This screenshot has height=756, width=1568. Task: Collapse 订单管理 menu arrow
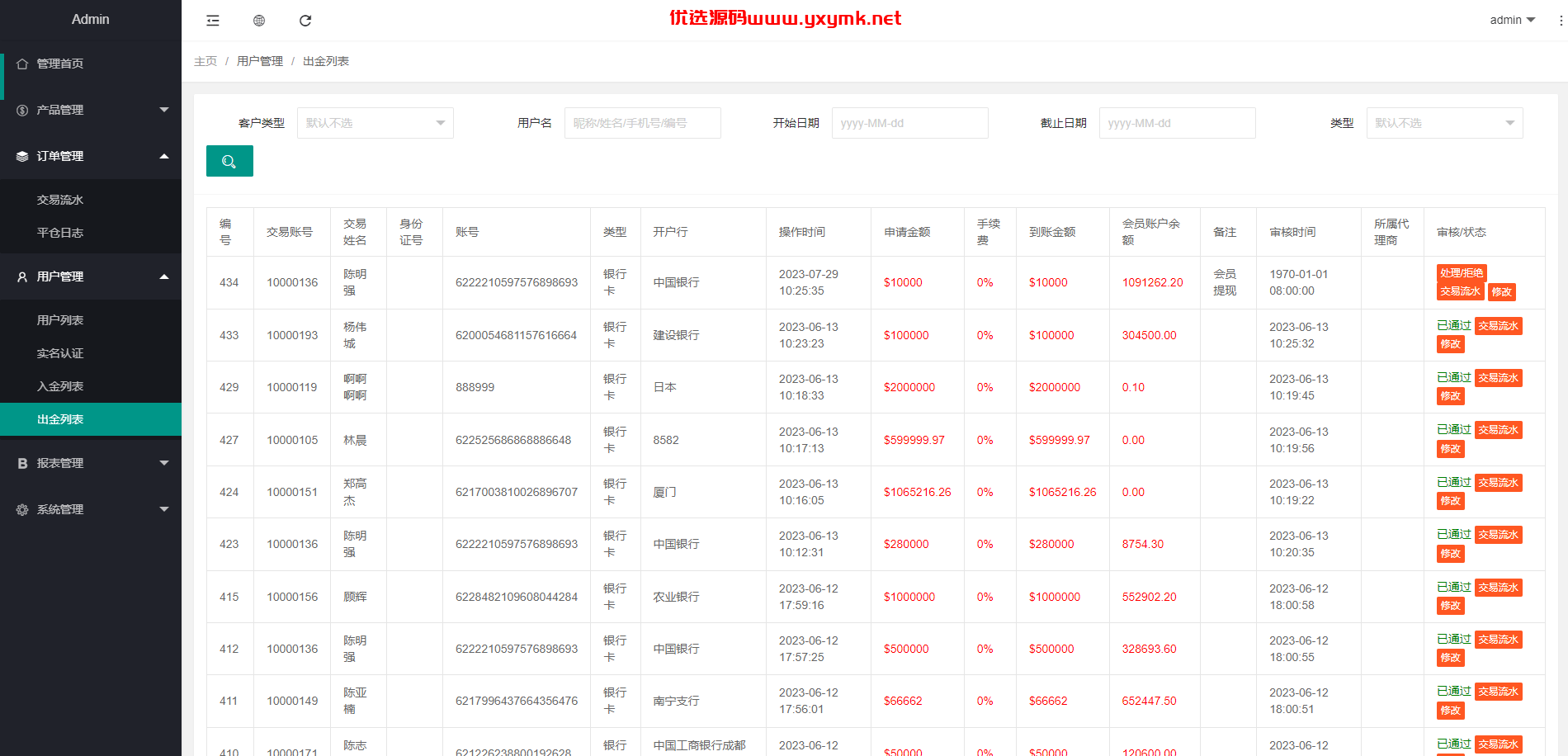tap(164, 156)
